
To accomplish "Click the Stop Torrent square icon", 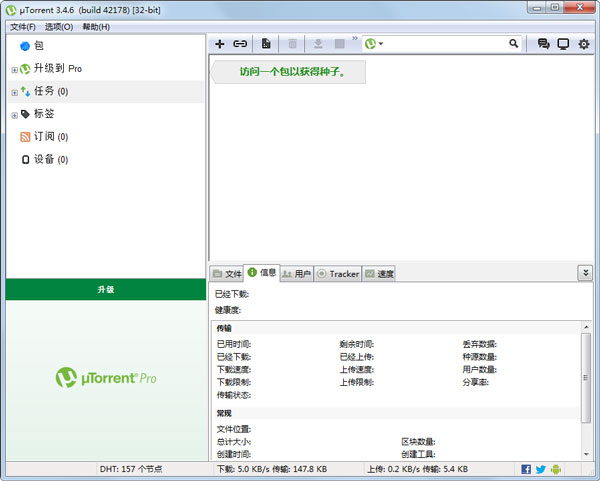I will [339, 44].
